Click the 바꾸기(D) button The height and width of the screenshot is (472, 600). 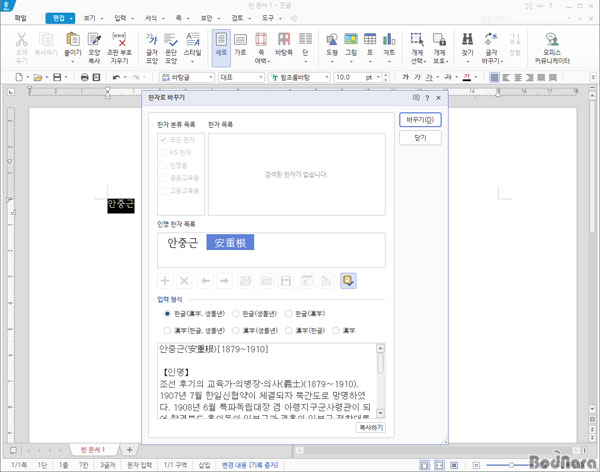420,120
